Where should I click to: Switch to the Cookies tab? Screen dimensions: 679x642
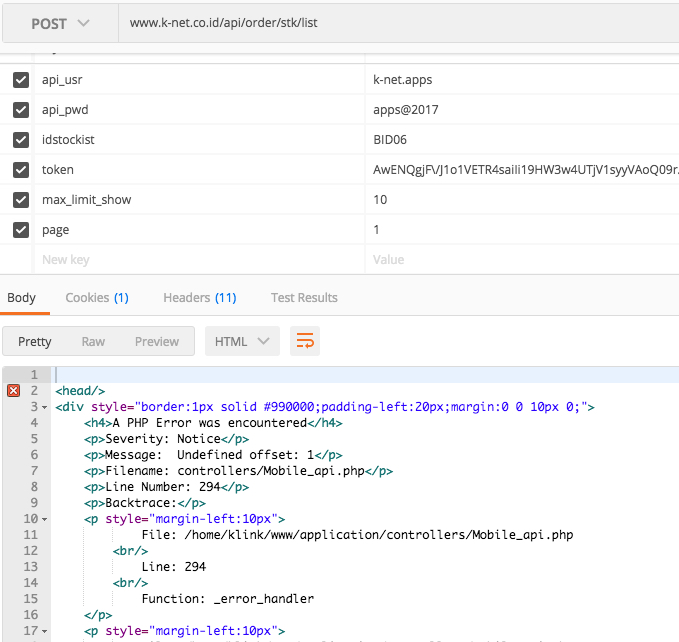pos(97,297)
